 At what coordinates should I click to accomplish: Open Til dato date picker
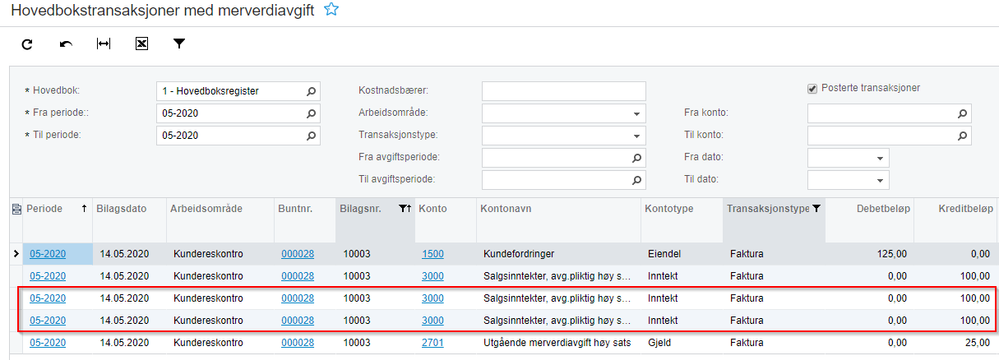click(880, 180)
